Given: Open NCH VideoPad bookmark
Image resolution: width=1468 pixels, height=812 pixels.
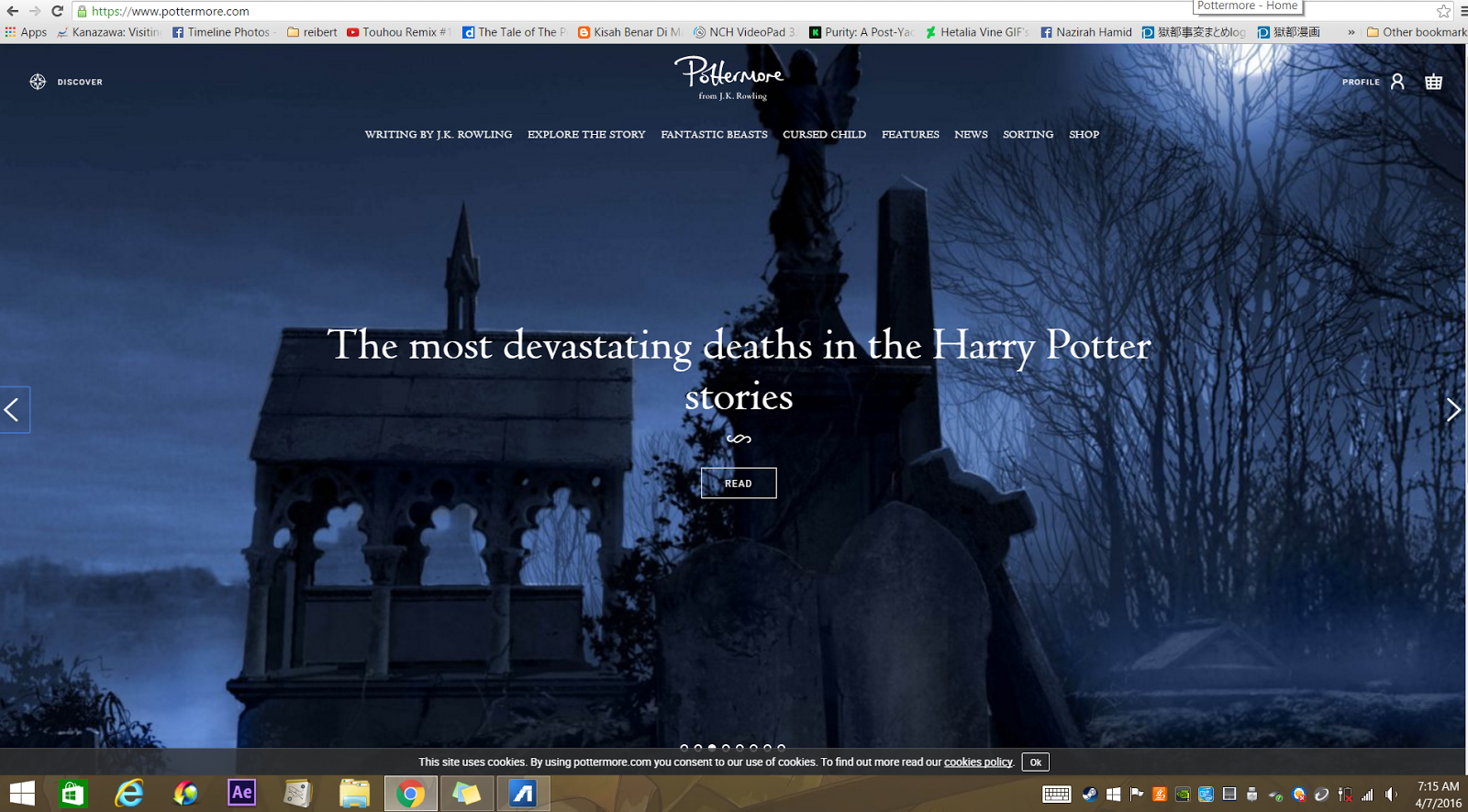Looking at the screenshot, I should pos(746,32).
